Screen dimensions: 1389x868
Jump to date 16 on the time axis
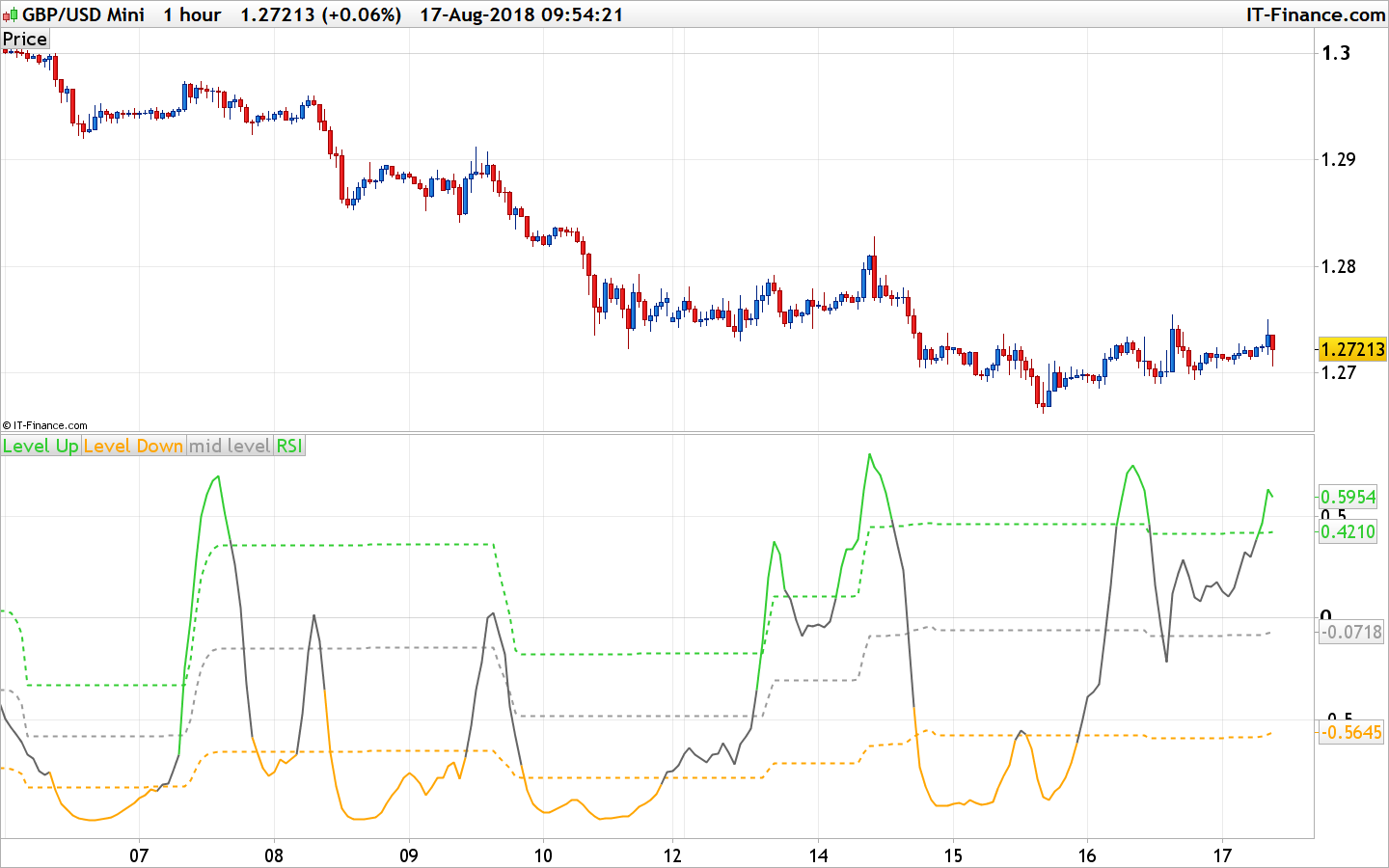[1087, 855]
